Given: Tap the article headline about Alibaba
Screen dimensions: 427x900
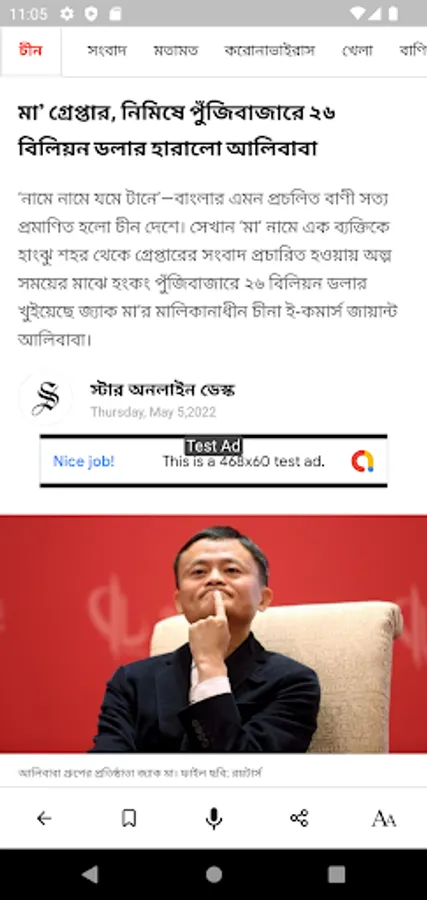Looking at the screenshot, I should coord(177,131).
